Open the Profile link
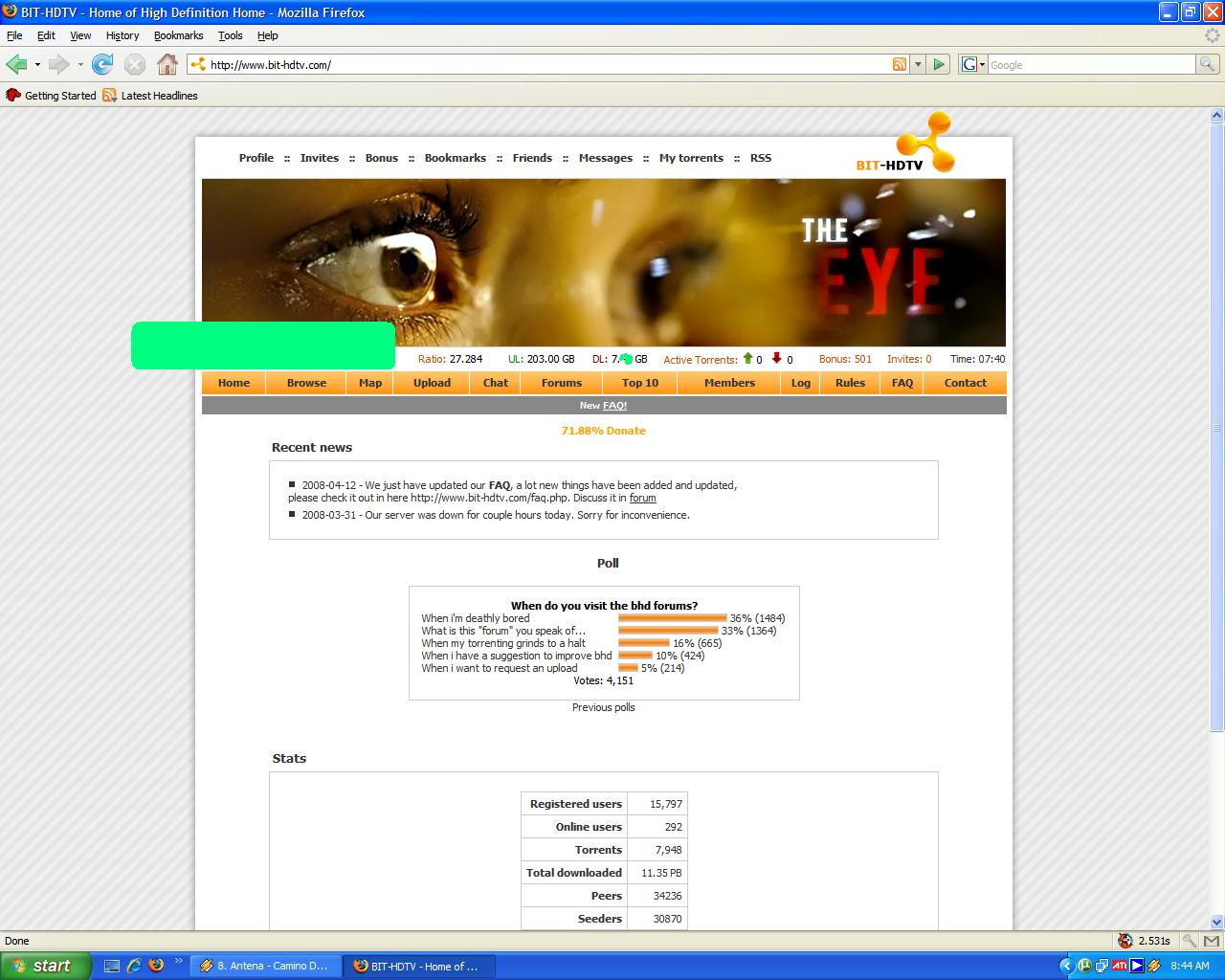 (x=256, y=158)
